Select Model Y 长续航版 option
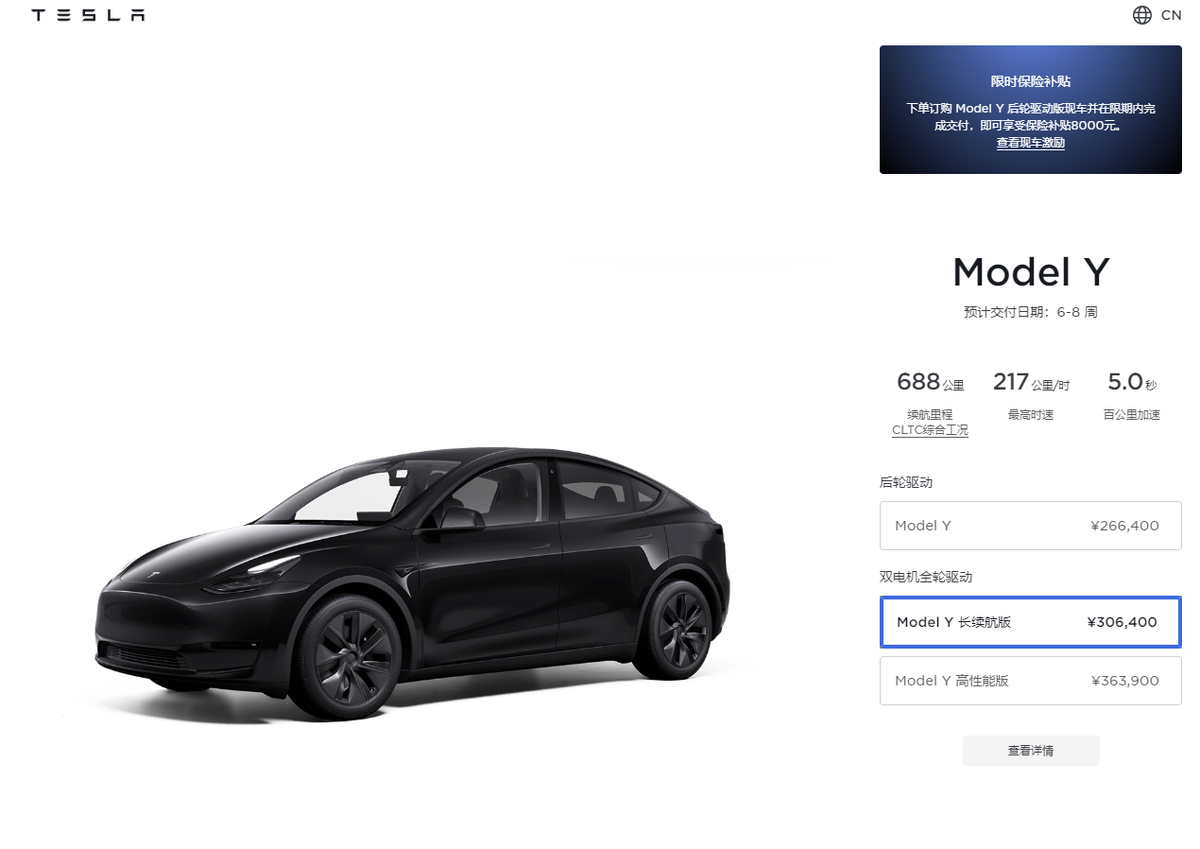 tap(1030, 622)
